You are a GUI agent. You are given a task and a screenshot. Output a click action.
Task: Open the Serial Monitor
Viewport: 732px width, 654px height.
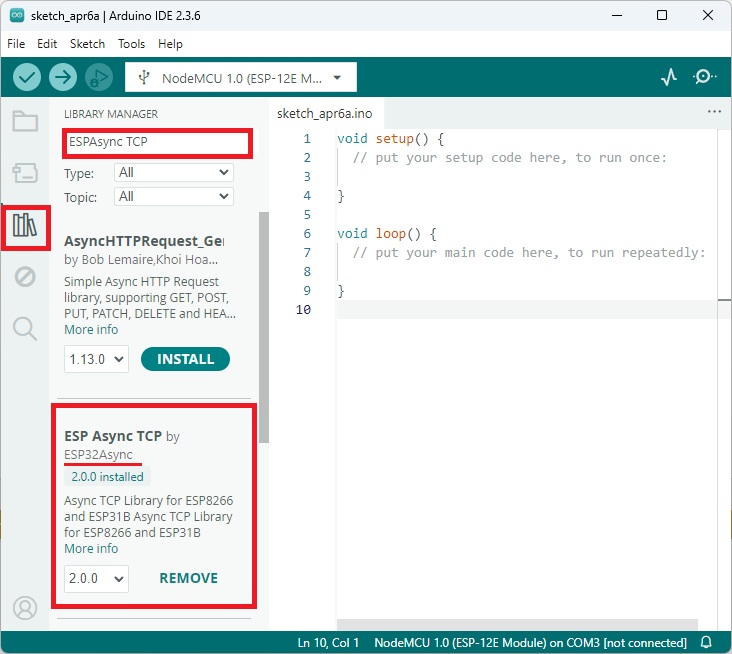pos(704,77)
